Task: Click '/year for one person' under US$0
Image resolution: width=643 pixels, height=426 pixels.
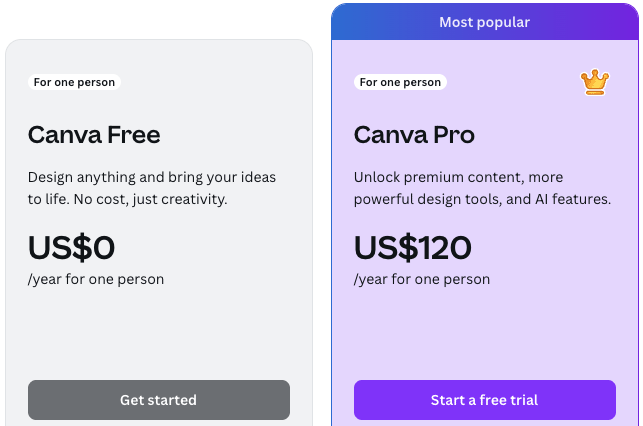Action: (96, 279)
